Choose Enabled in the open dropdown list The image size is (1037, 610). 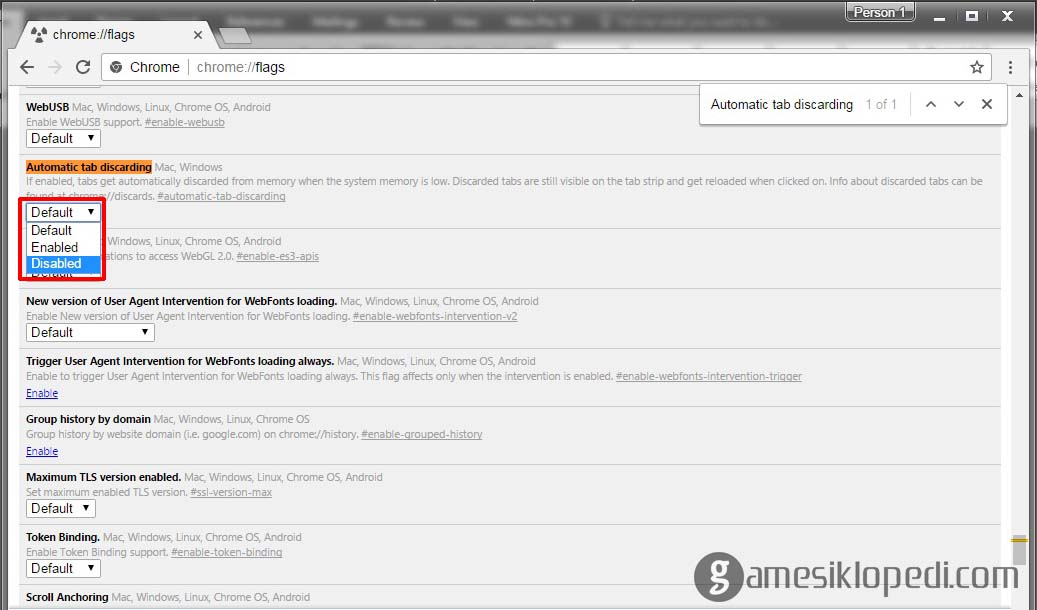tap(63, 247)
